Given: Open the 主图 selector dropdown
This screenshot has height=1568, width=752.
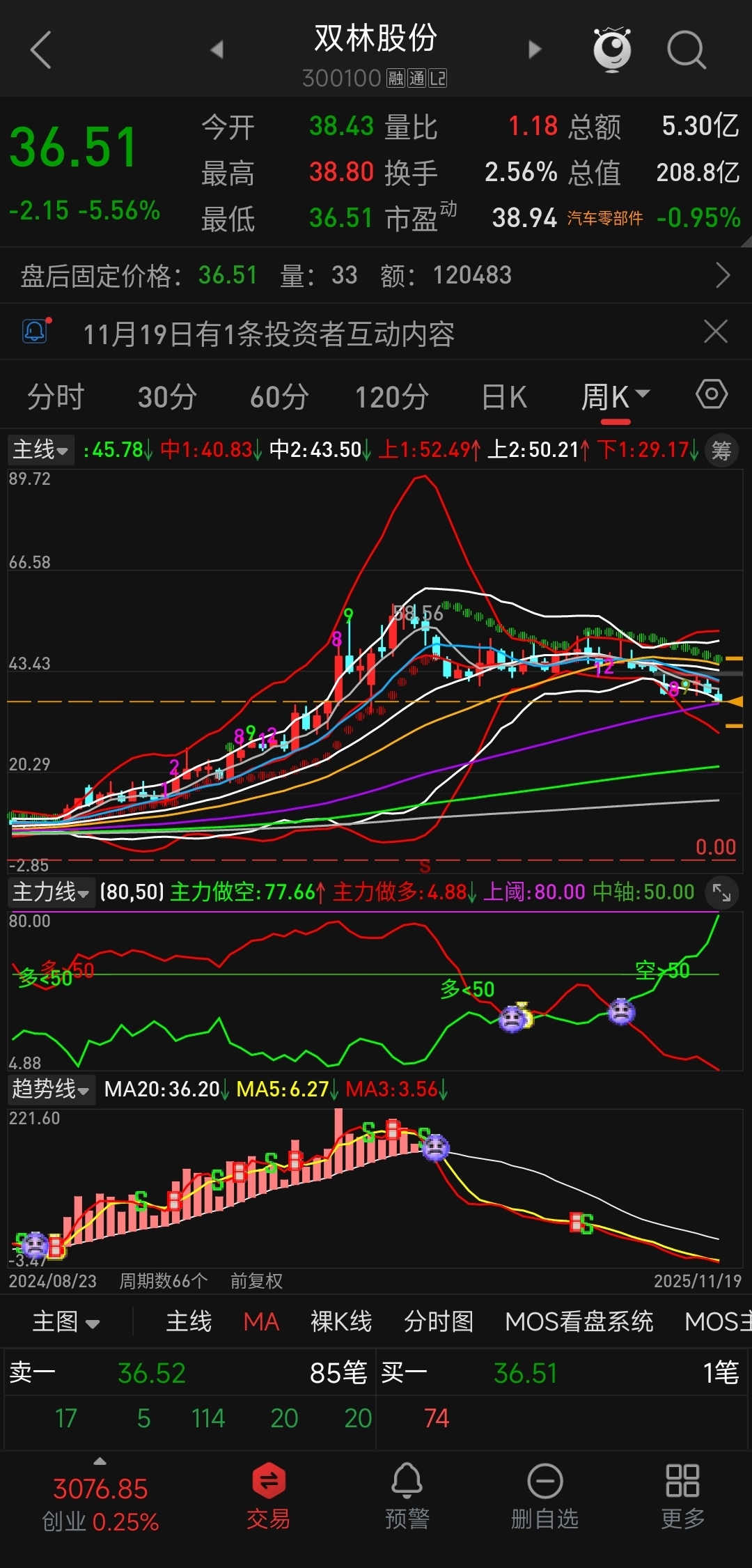Looking at the screenshot, I should click(66, 1321).
